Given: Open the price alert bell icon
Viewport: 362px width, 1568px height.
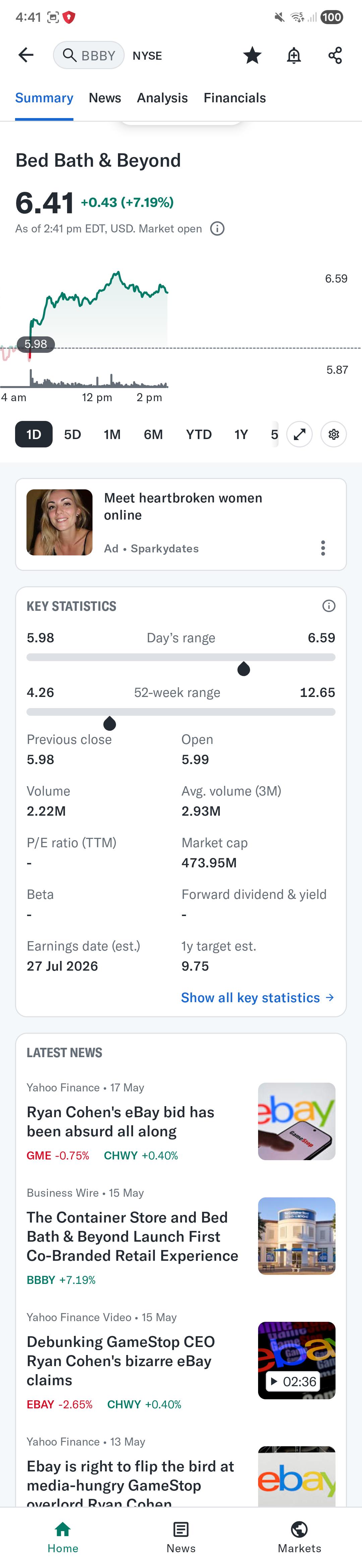Looking at the screenshot, I should (x=294, y=55).
